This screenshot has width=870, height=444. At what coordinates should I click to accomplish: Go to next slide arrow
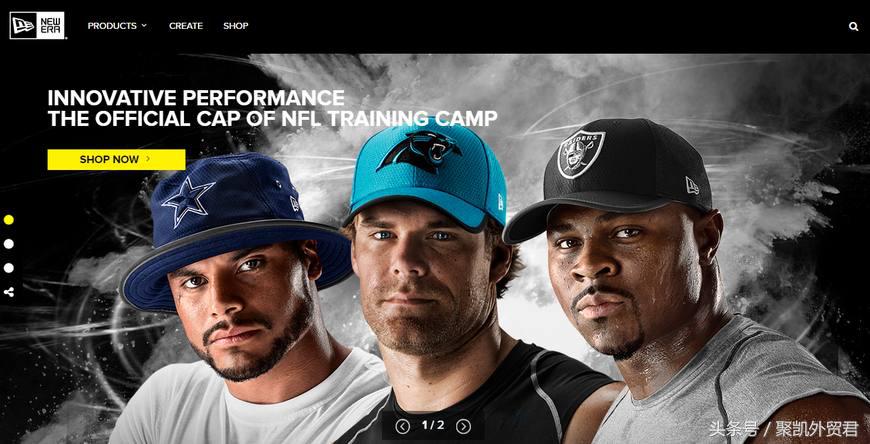tap(463, 426)
